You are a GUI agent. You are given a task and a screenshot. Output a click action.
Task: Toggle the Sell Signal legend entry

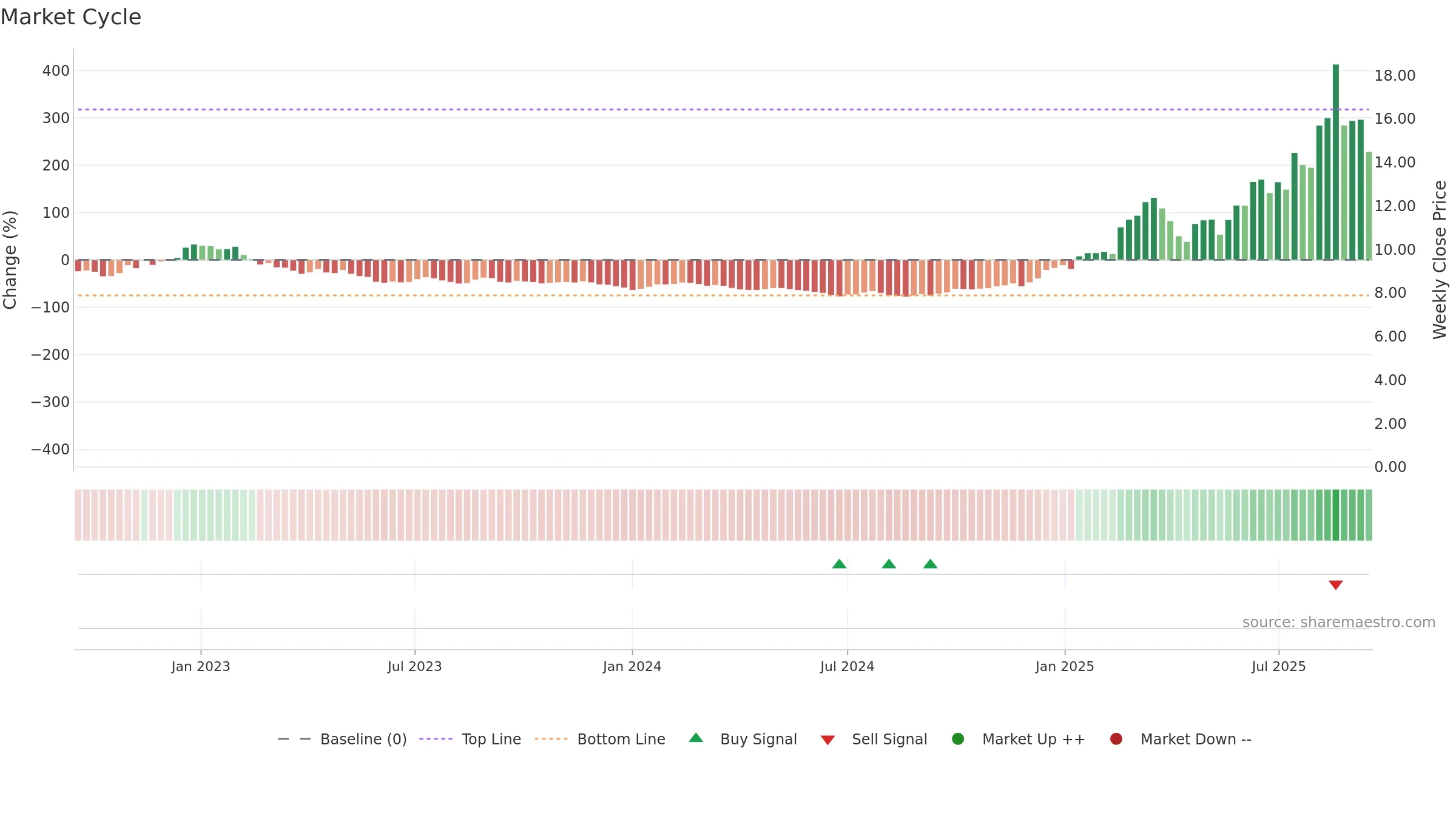874,739
